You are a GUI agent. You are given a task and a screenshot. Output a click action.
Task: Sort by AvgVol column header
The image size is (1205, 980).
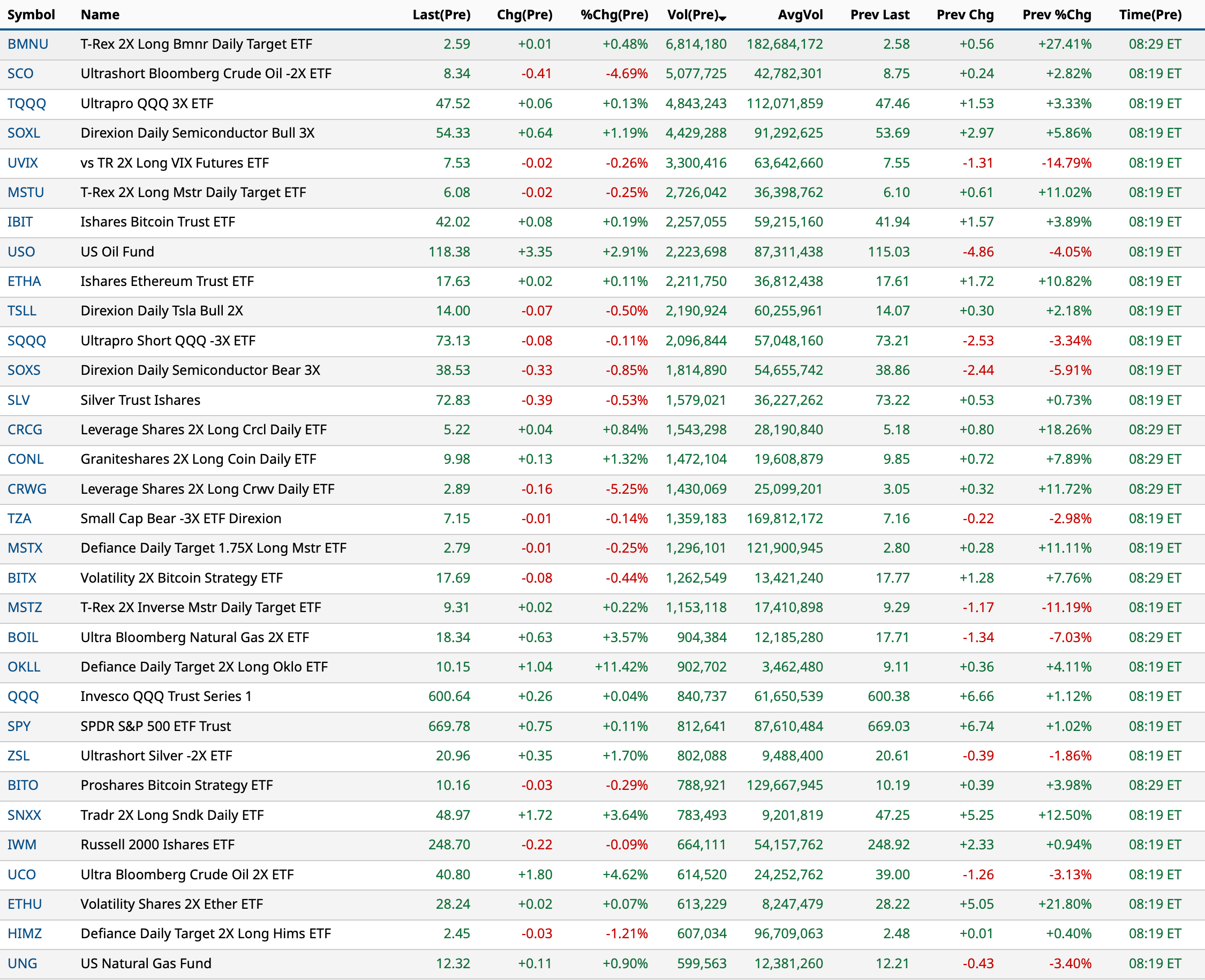(x=800, y=14)
